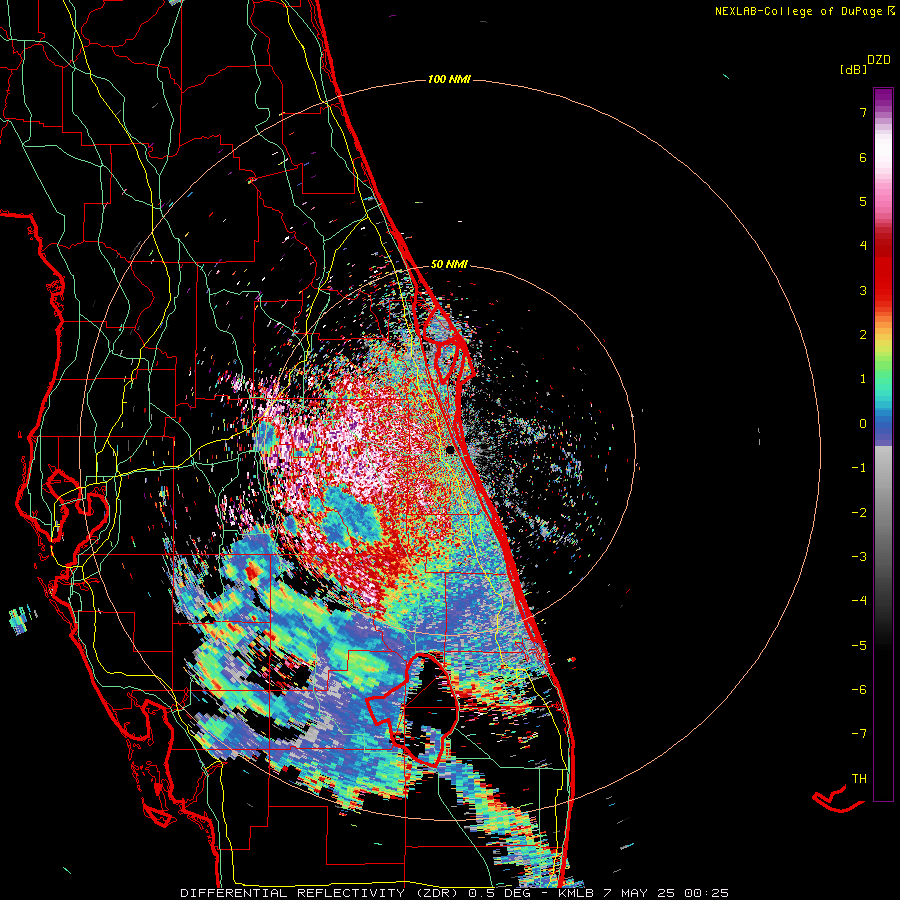Click the black radar site dot
Screen dimensions: 900x900
pos(450,449)
